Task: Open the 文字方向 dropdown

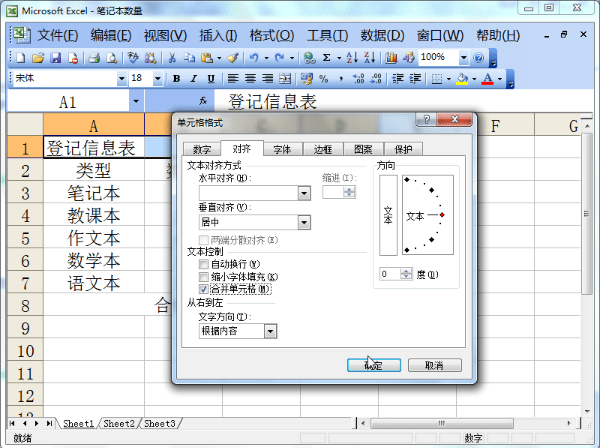Action: click(270, 330)
